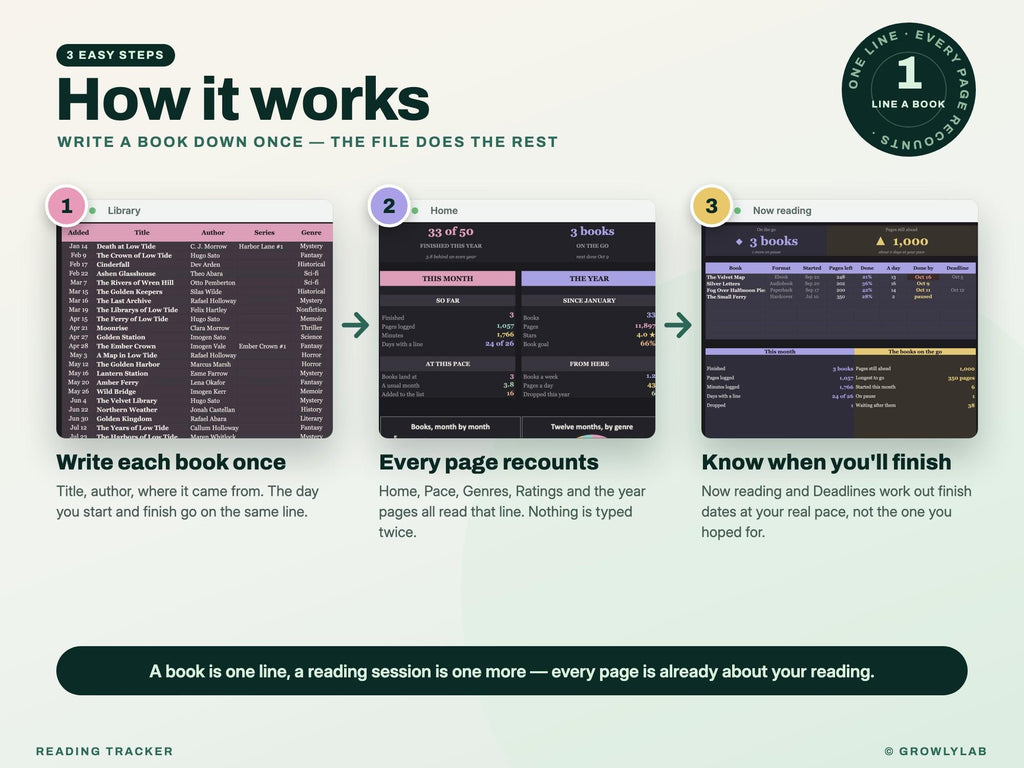Select 'The Velvet Library' title cell

(x=127, y=401)
